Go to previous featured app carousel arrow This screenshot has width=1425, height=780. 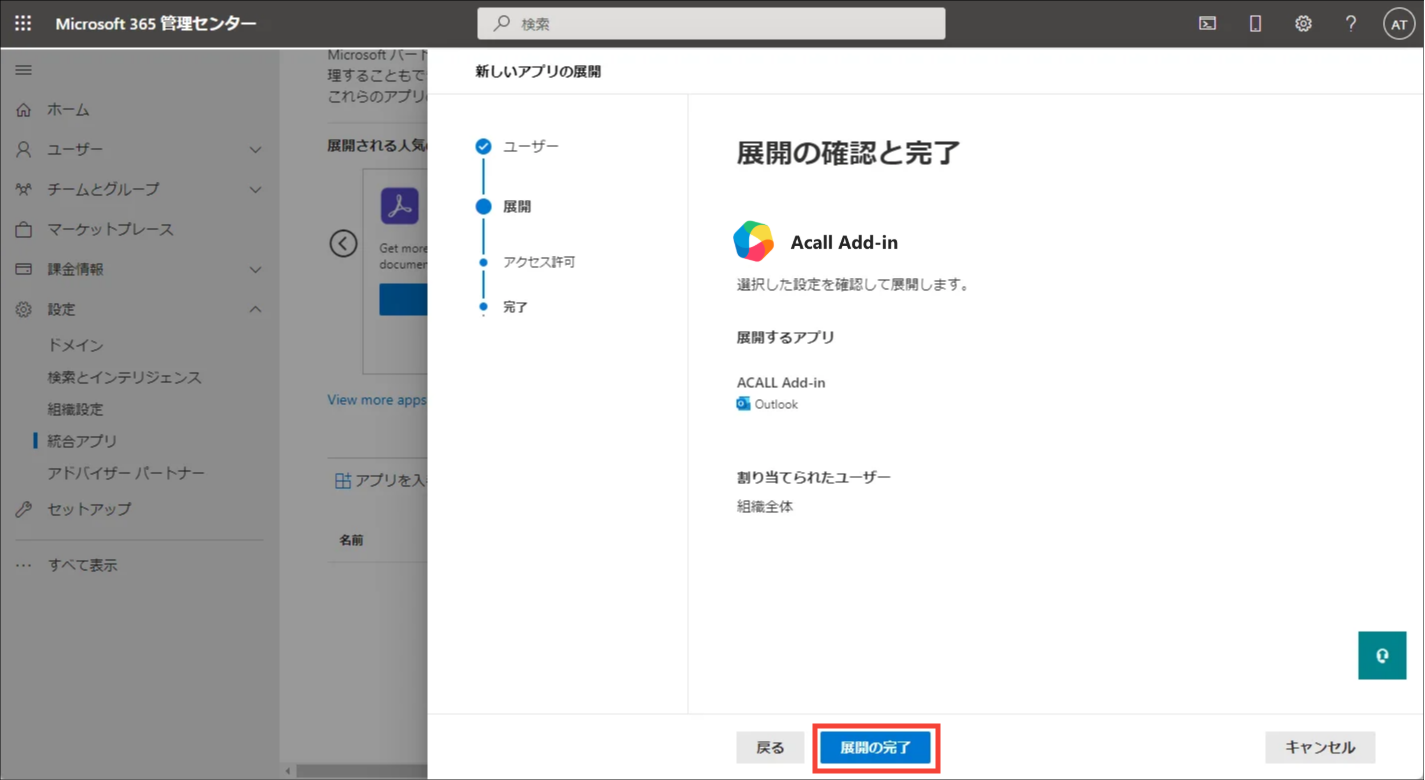click(343, 243)
